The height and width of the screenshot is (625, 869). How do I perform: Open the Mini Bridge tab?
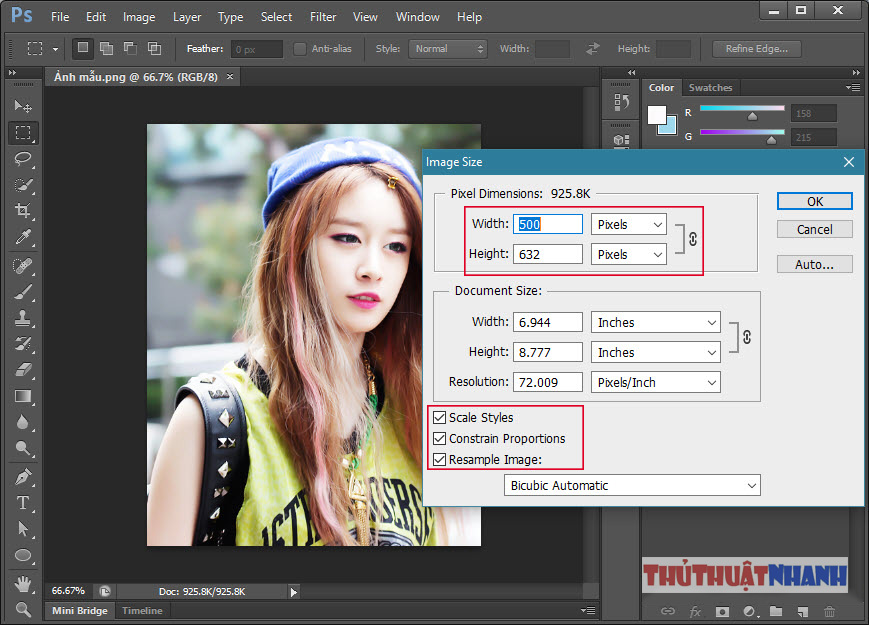(x=80, y=611)
